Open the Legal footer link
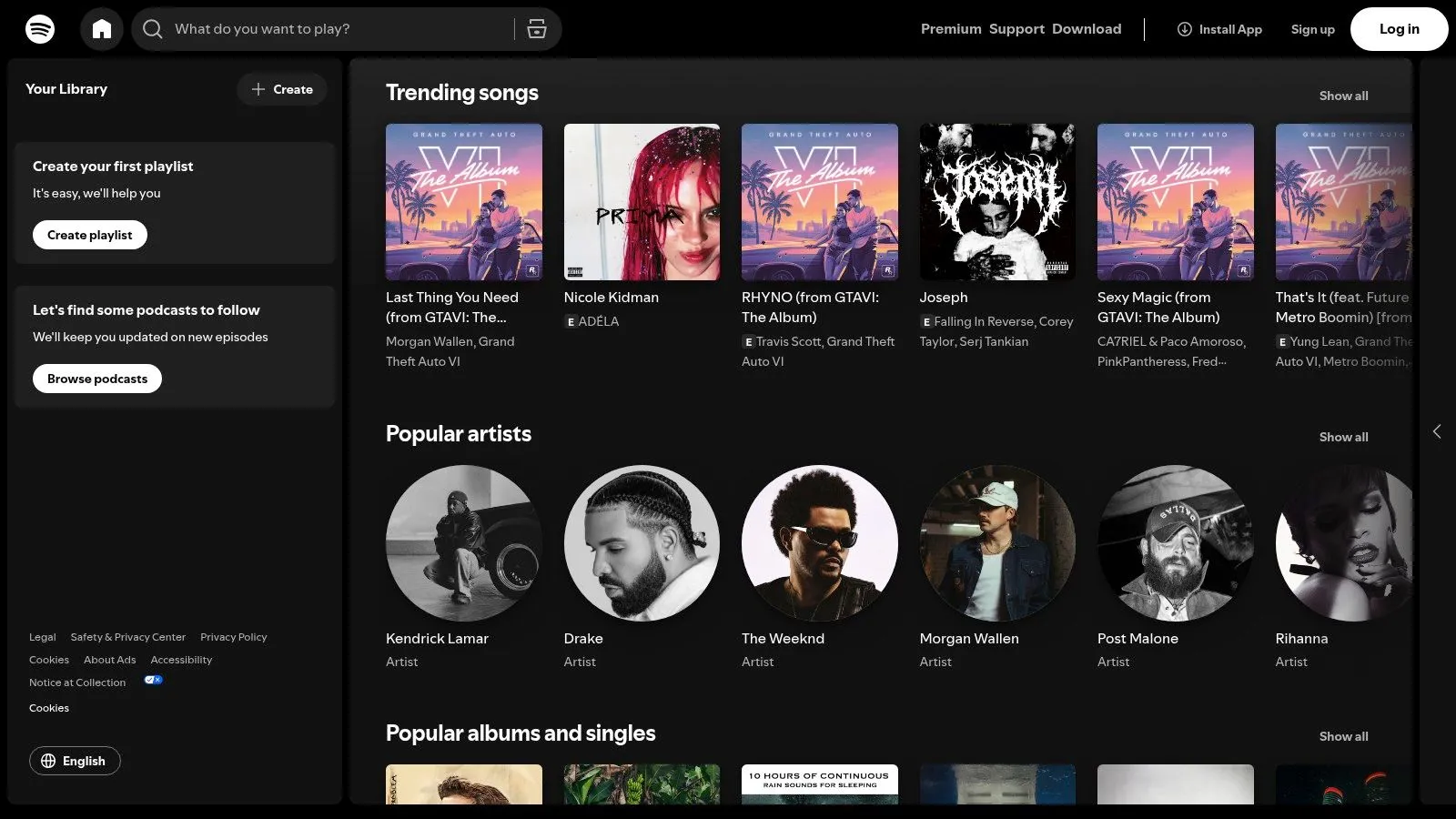 tap(43, 637)
